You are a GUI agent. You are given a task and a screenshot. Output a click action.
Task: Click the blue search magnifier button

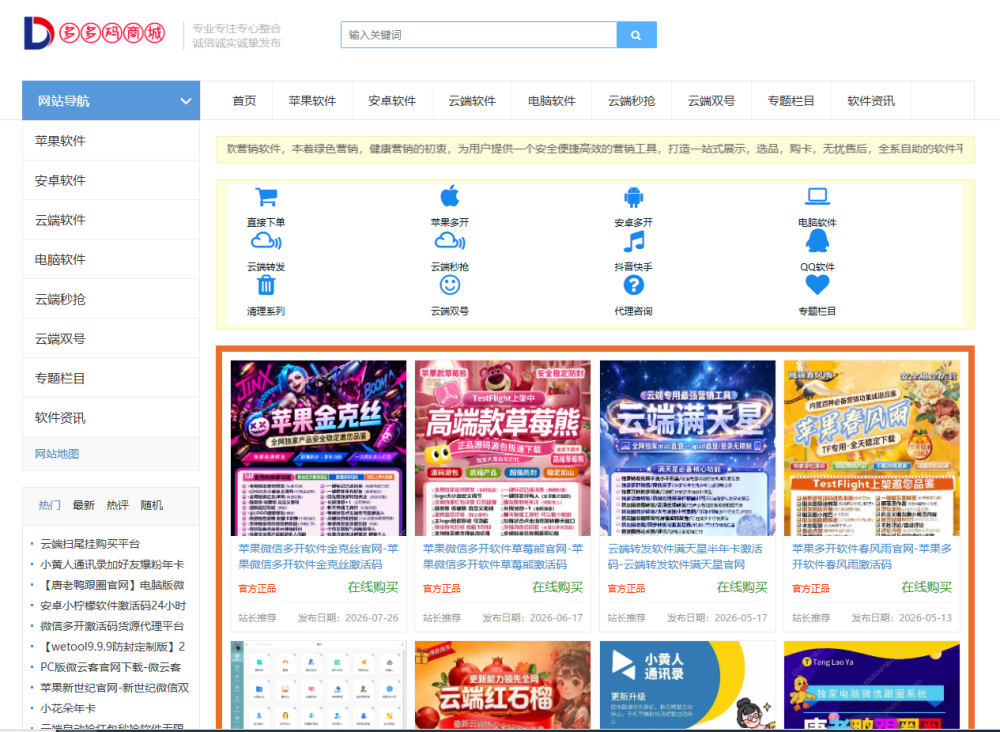pos(636,35)
